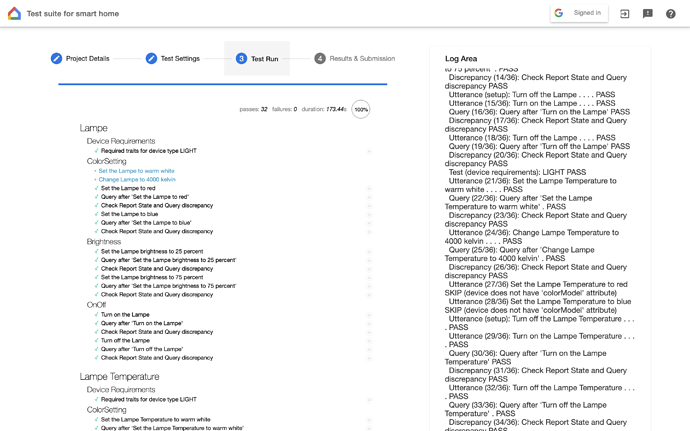Image resolution: width=690 pixels, height=431 pixels.
Task: Click the 'OnOff' section heading
Action: pos(96,305)
